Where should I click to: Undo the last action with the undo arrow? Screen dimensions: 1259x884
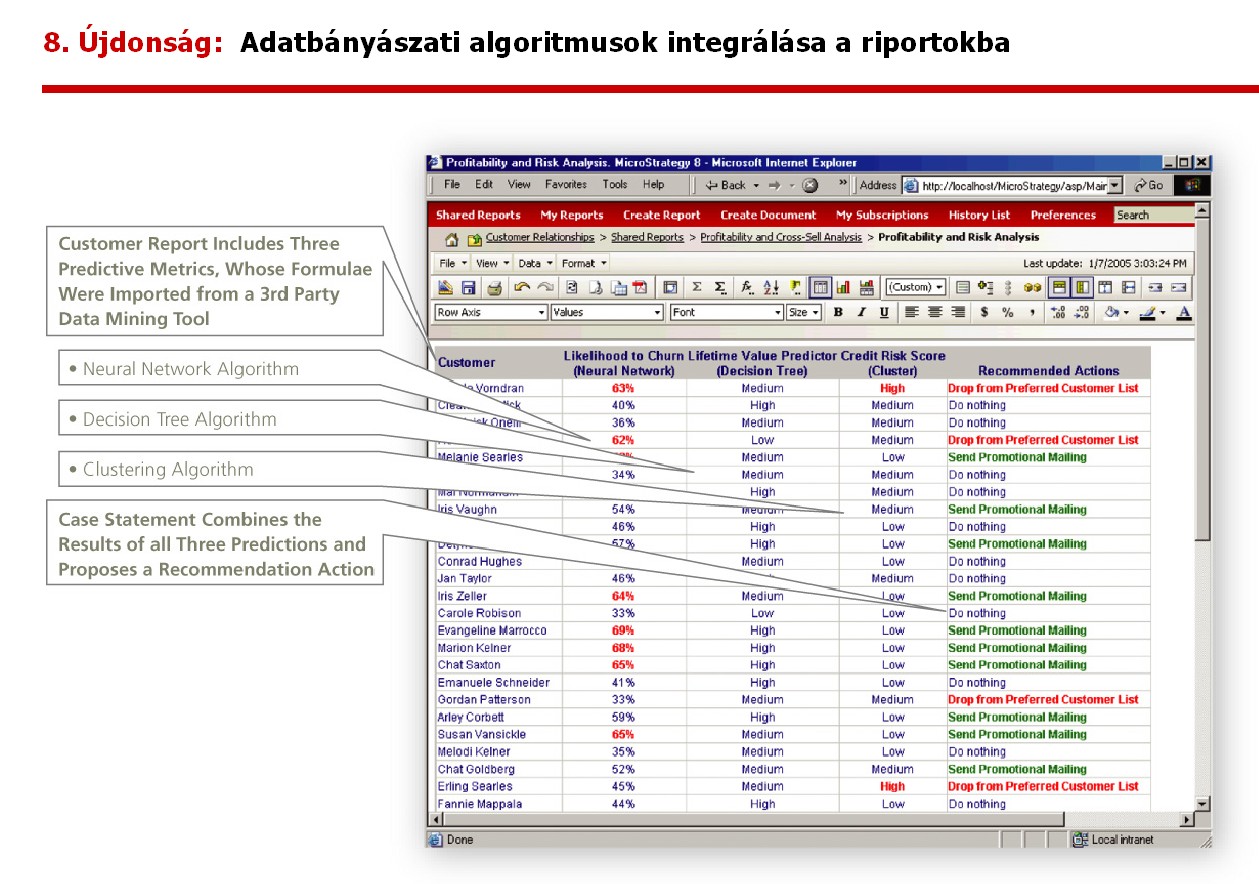[522, 287]
